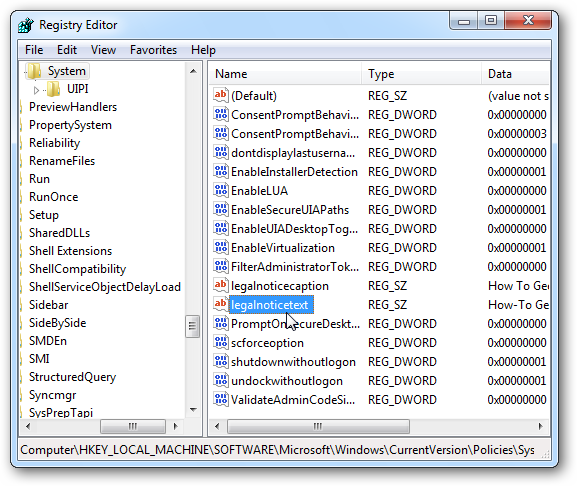Select the SharedDLLs key
The height and width of the screenshot is (486, 577).
coord(59,233)
